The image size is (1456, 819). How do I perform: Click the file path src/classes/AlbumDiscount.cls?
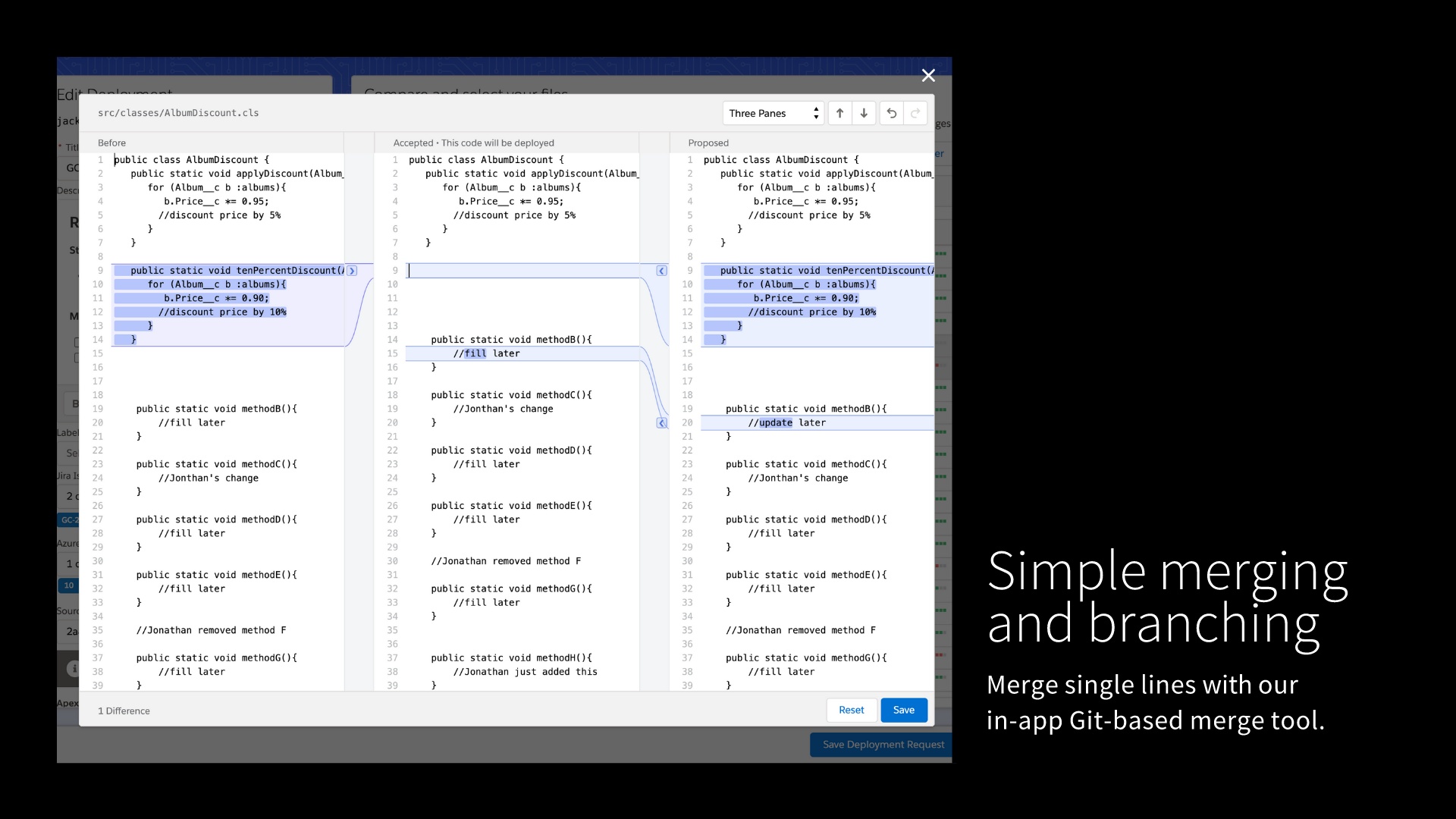click(x=178, y=113)
